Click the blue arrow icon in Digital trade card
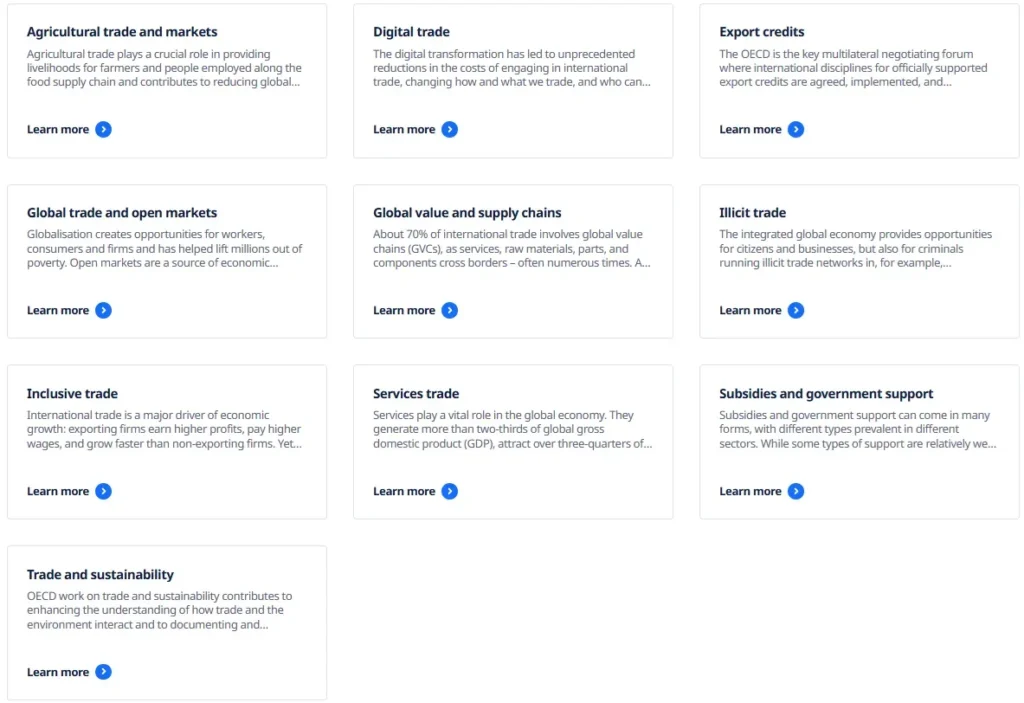1024x703 pixels. point(450,129)
